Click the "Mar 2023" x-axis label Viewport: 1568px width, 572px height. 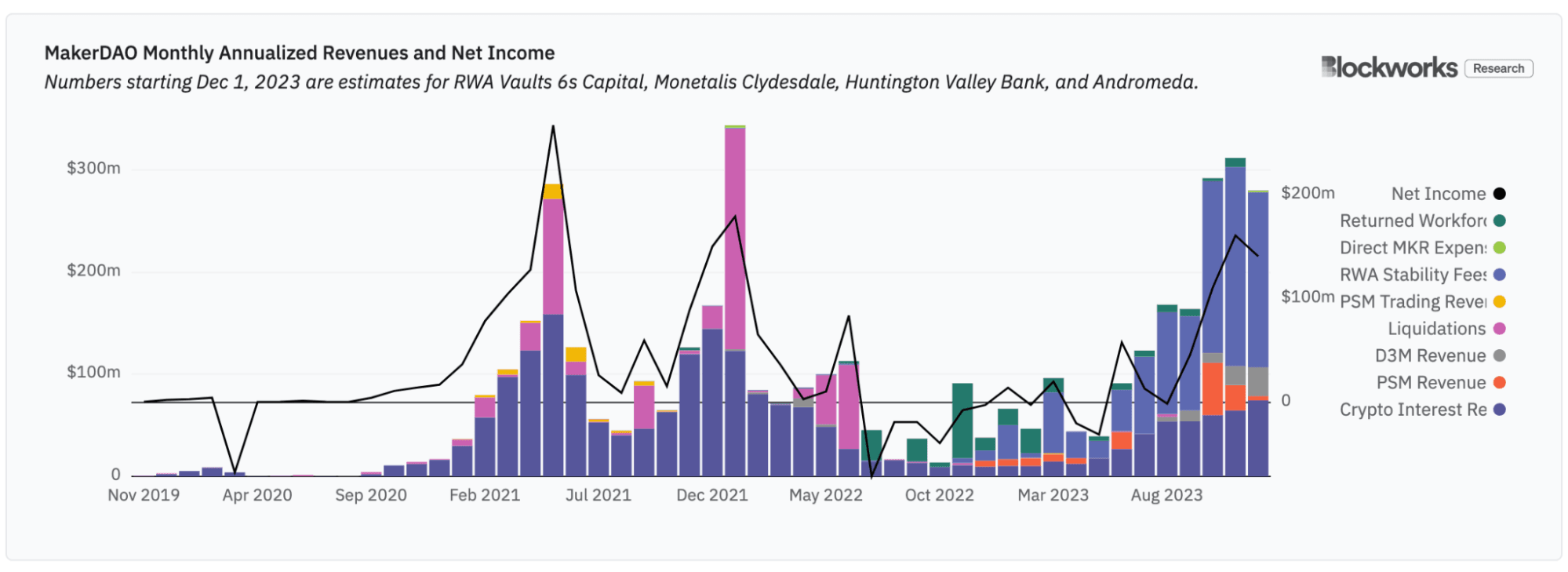1053,495
